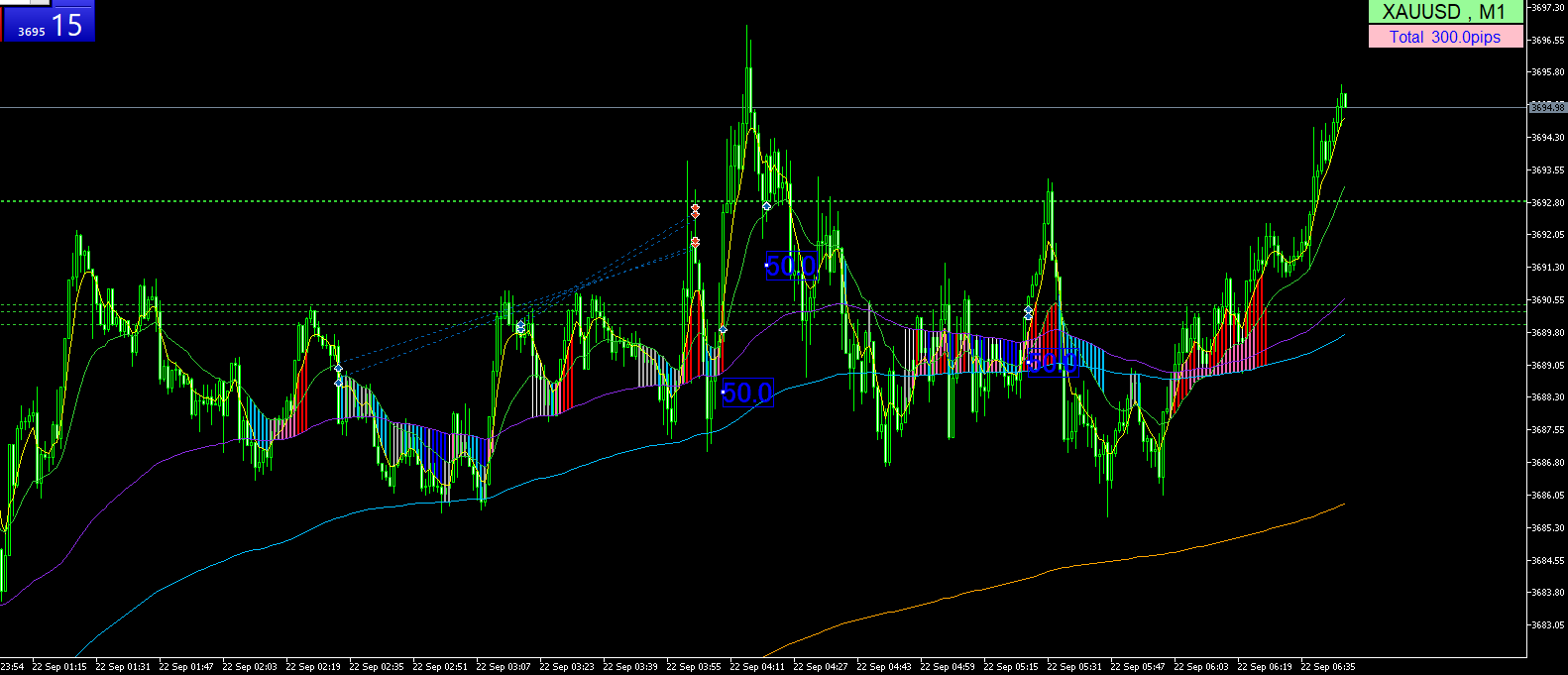Click the 22 Sep 01:47 time axis label

(x=186, y=667)
